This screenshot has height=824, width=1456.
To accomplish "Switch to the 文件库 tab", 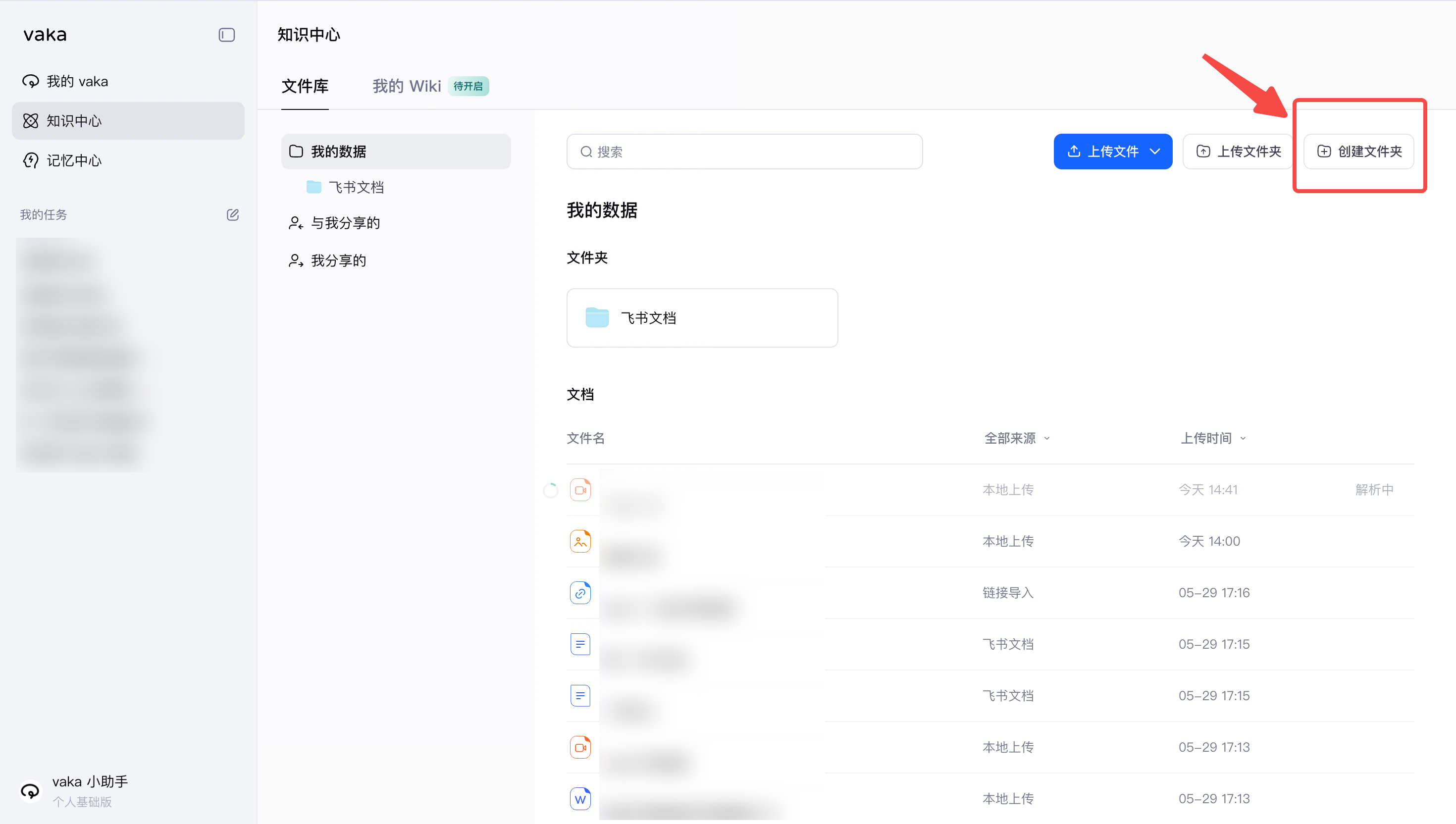I will tap(305, 86).
